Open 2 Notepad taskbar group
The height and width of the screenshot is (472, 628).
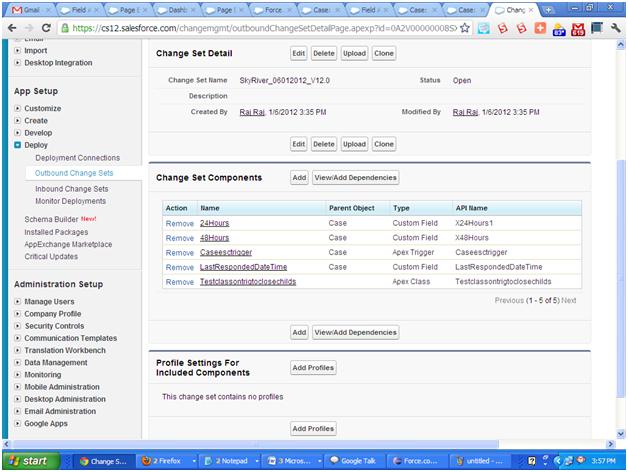[230, 461]
